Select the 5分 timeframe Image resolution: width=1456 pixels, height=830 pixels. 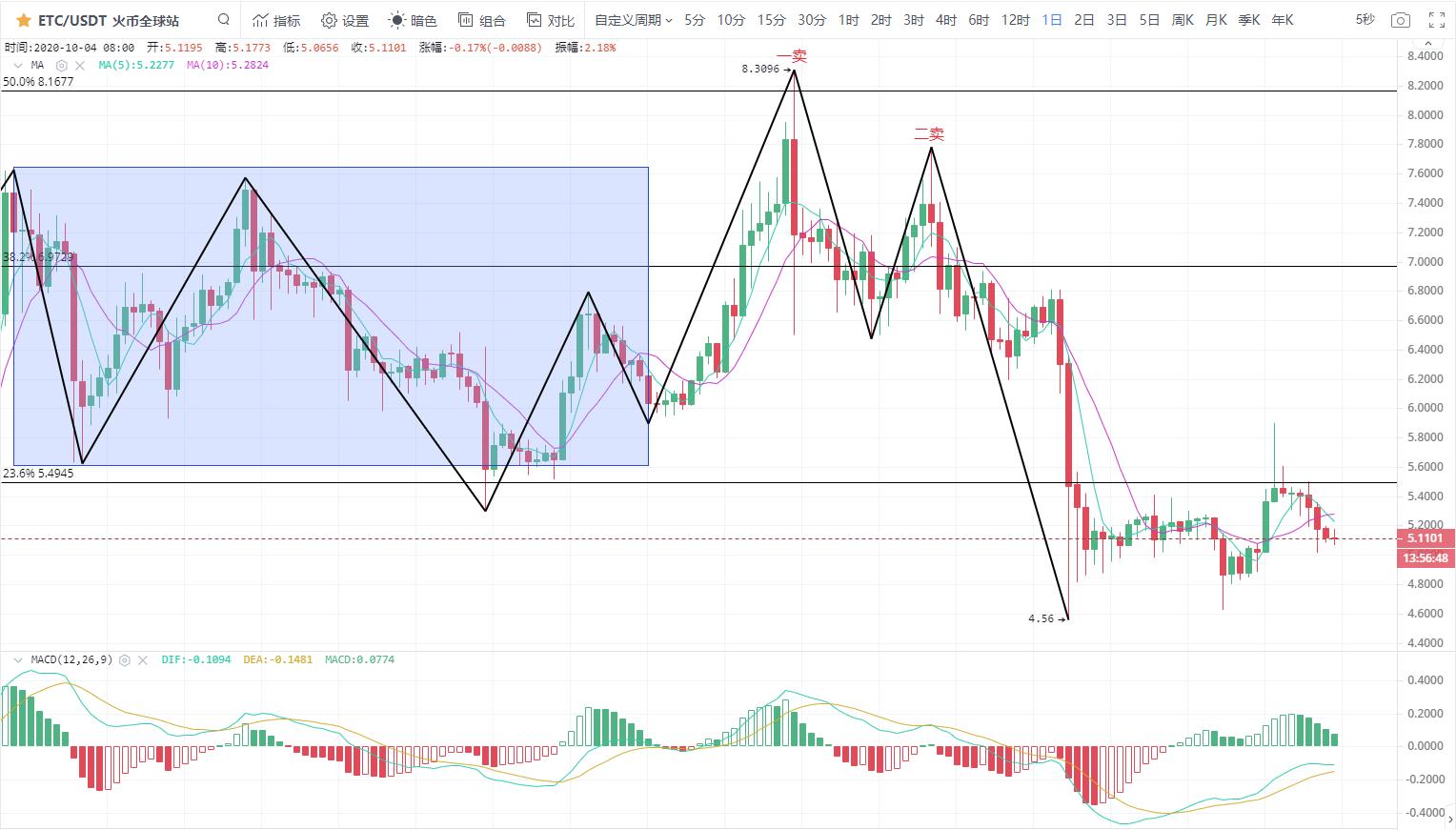coord(695,20)
